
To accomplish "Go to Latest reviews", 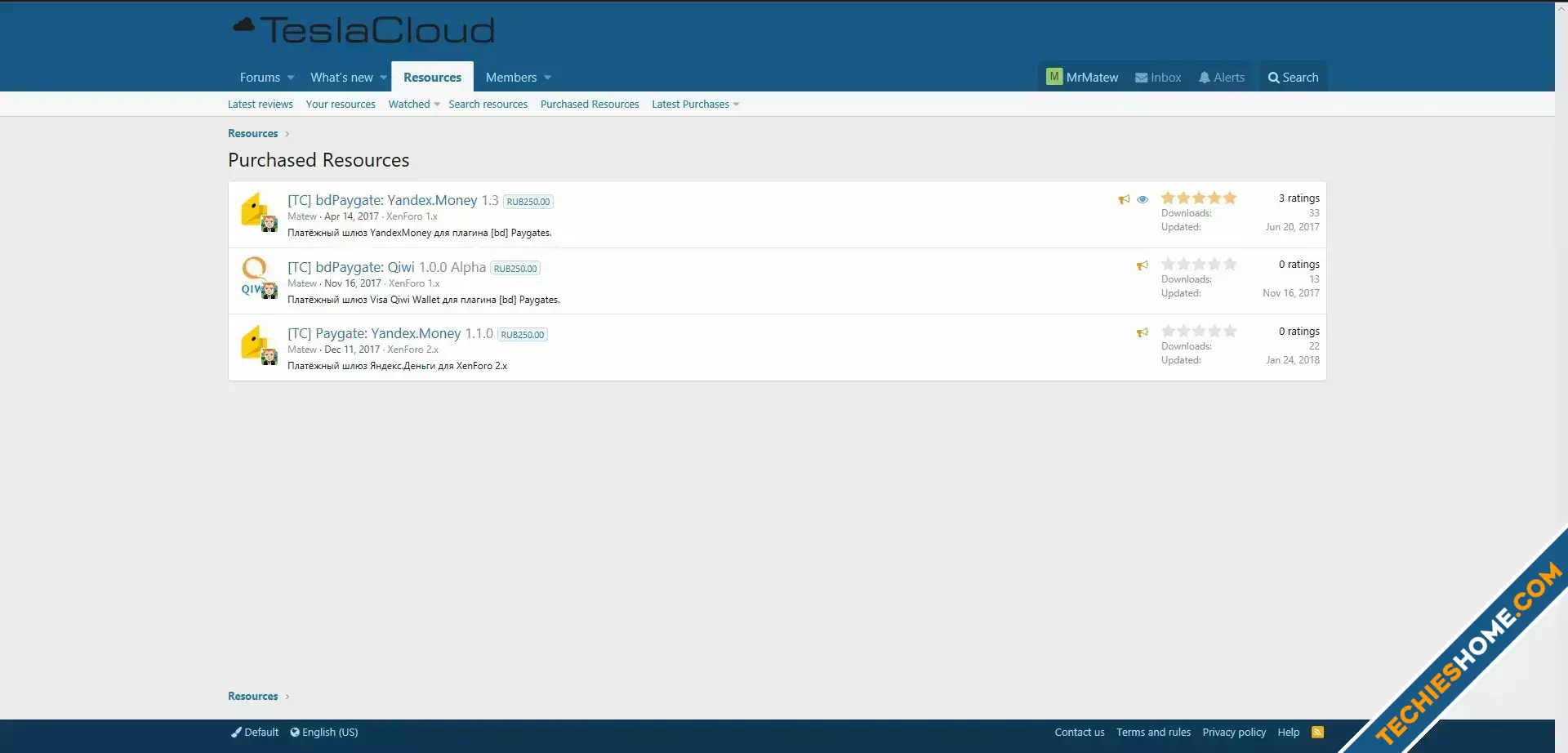I will point(261,105).
